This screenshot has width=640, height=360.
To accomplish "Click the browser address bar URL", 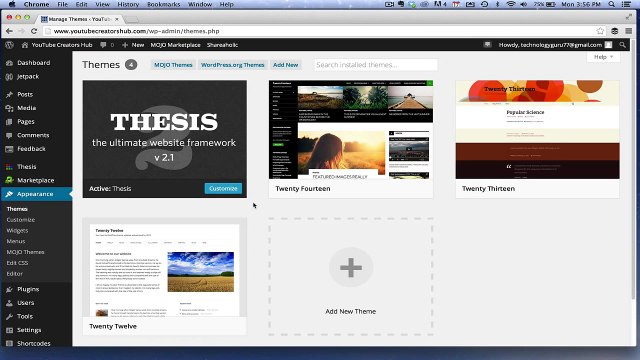I will coord(137,31).
